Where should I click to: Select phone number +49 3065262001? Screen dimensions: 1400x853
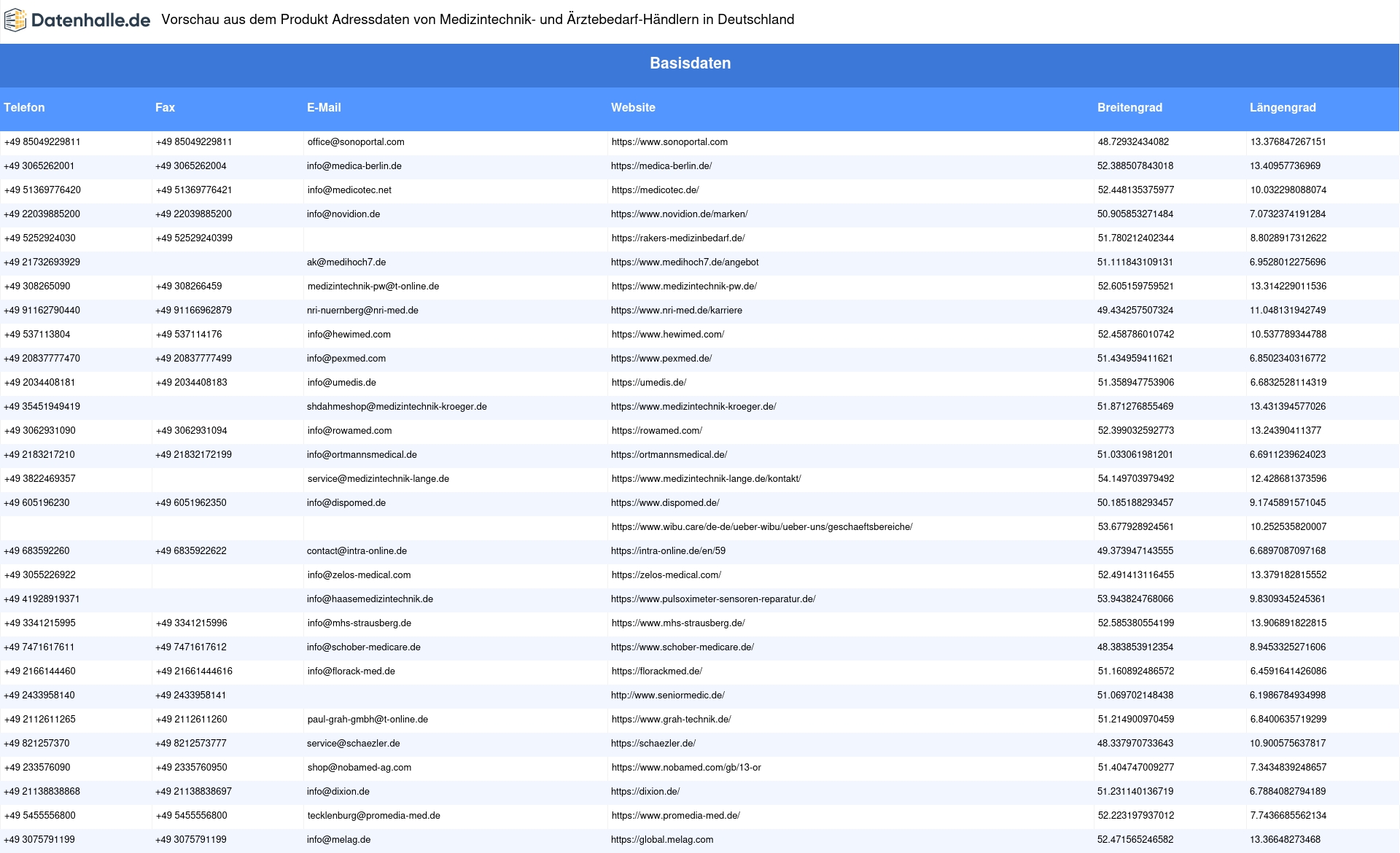(x=39, y=166)
